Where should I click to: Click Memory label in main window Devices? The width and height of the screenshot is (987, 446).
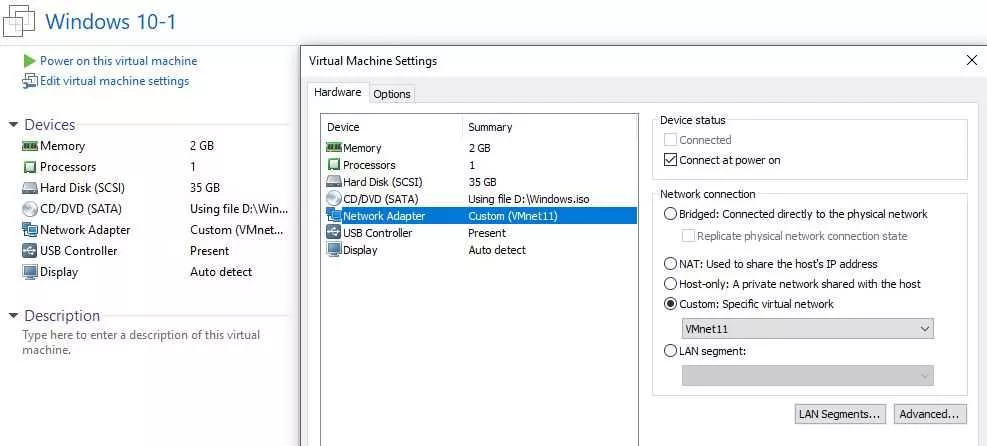coord(62,146)
